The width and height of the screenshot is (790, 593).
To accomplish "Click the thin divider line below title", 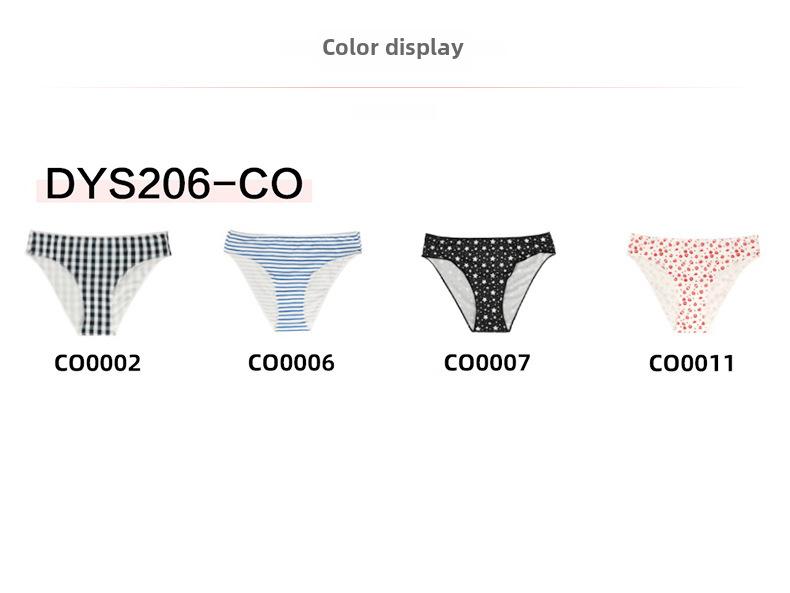I will click(x=395, y=88).
